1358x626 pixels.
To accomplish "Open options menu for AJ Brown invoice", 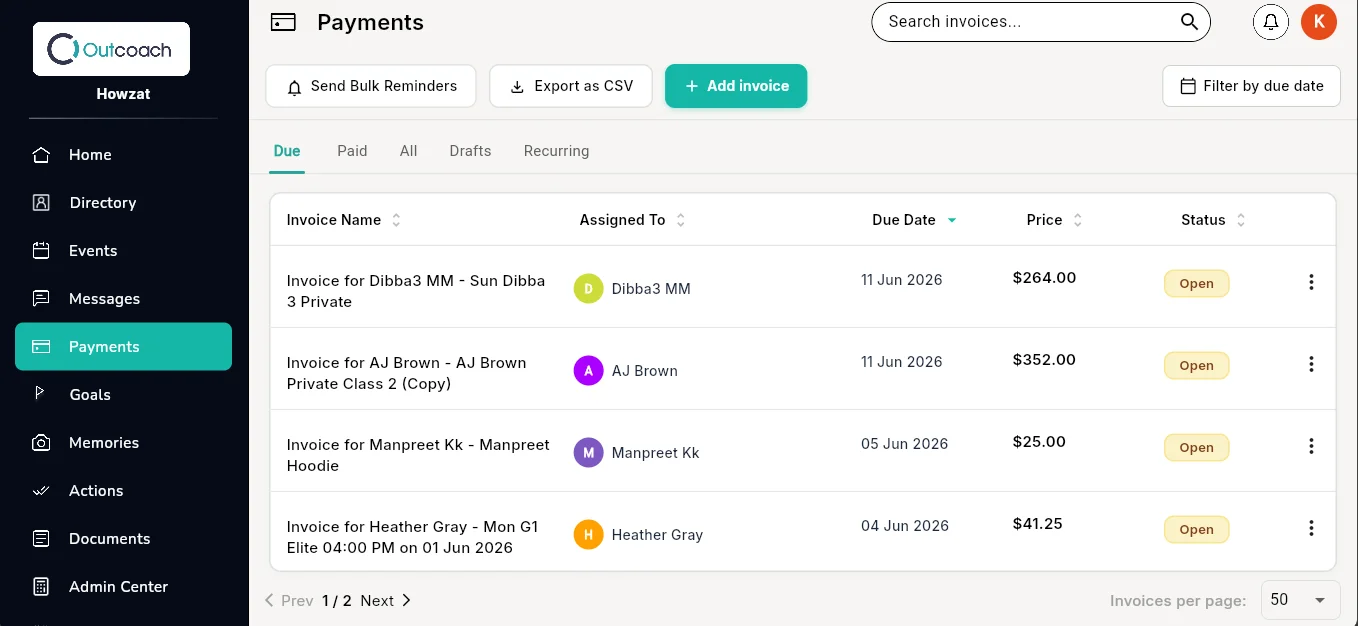I will 1311,365.
